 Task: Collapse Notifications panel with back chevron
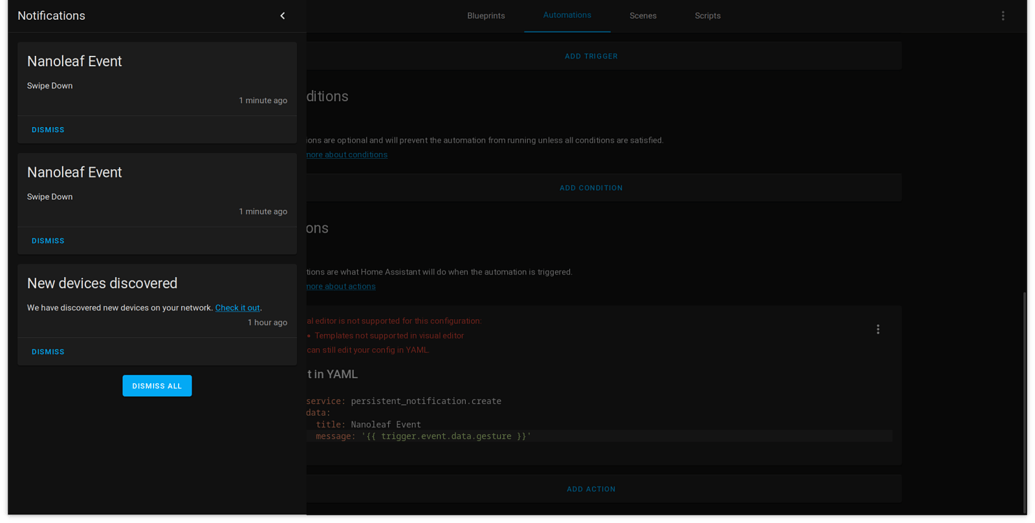[x=283, y=16]
